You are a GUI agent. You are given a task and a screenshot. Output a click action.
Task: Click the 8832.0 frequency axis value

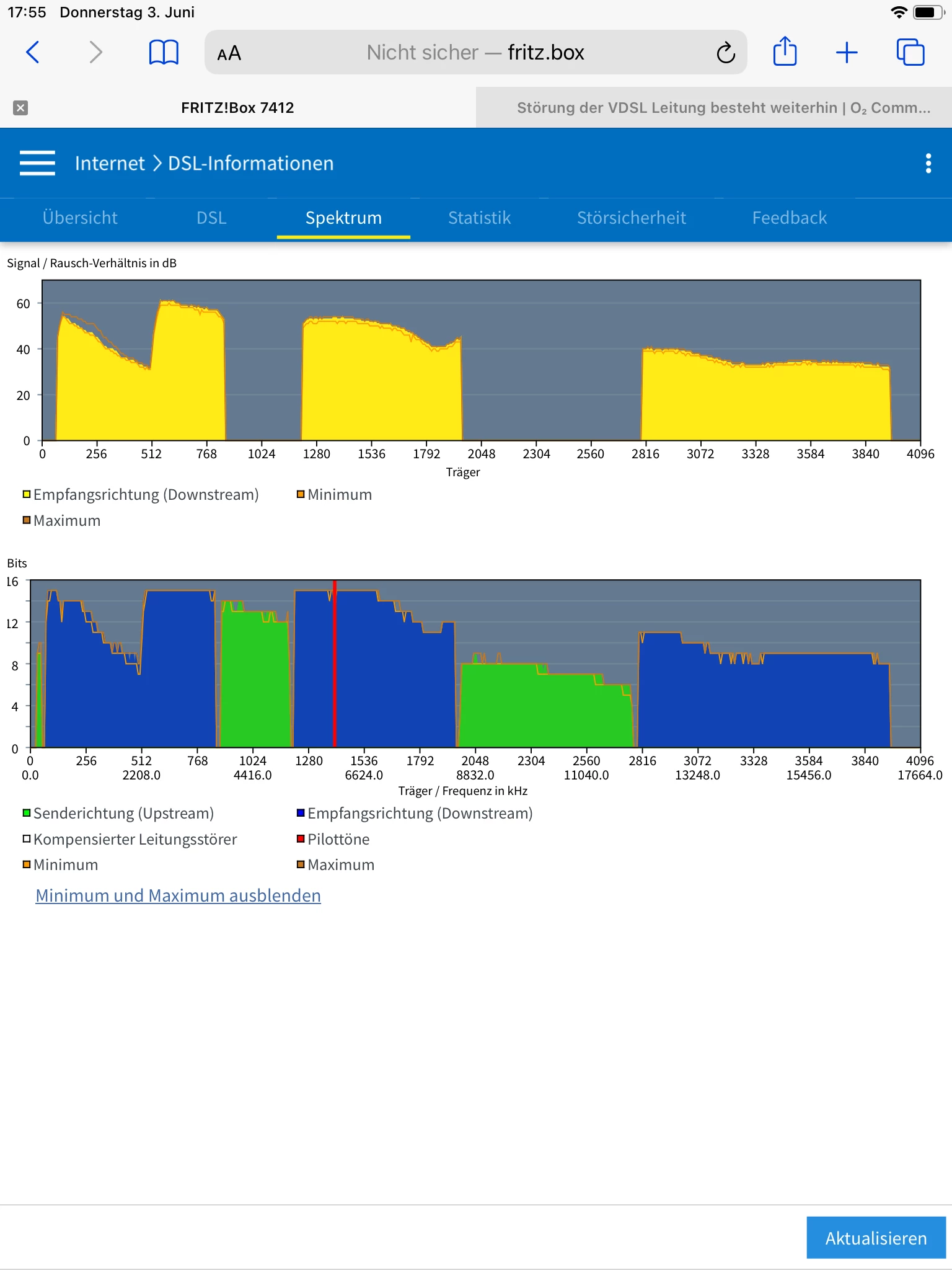(x=475, y=775)
